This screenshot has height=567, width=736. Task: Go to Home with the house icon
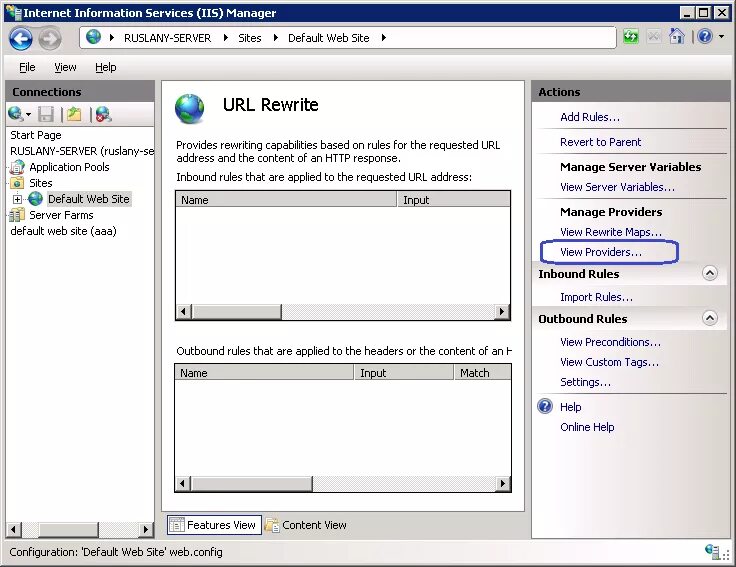[677, 36]
